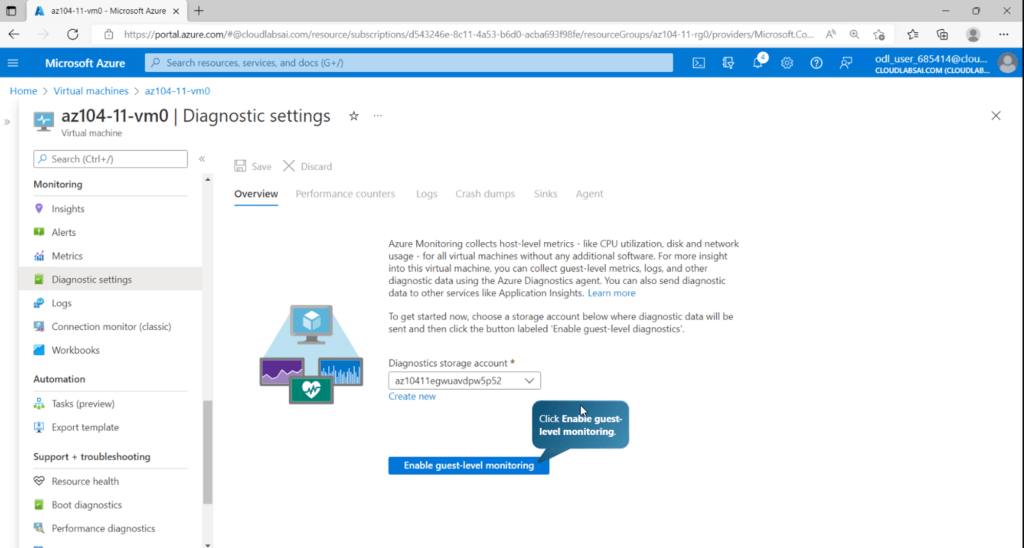Go to Home breadcrumb
1024x548 pixels.
(x=24, y=91)
